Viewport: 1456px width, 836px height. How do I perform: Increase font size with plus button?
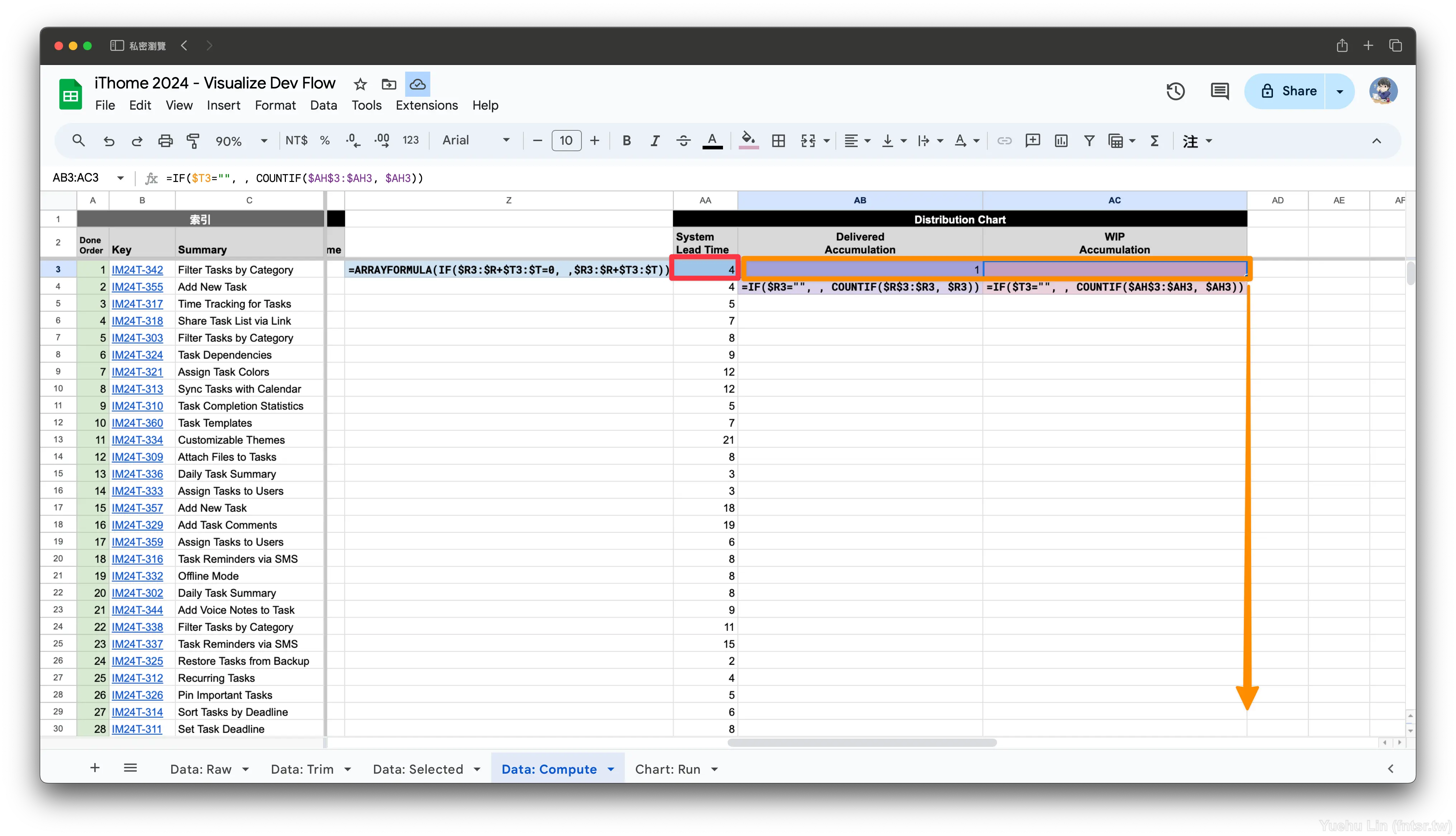tap(595, 141)
